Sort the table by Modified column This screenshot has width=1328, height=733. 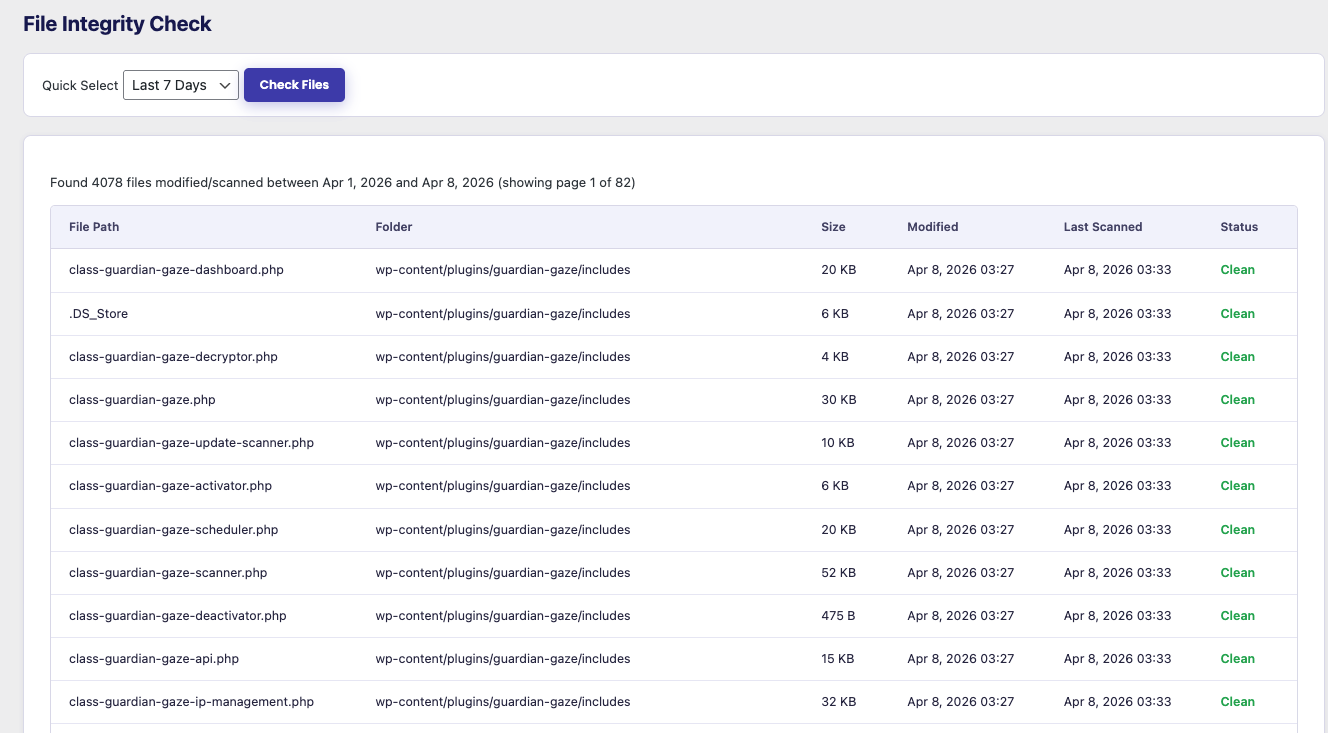932,227
